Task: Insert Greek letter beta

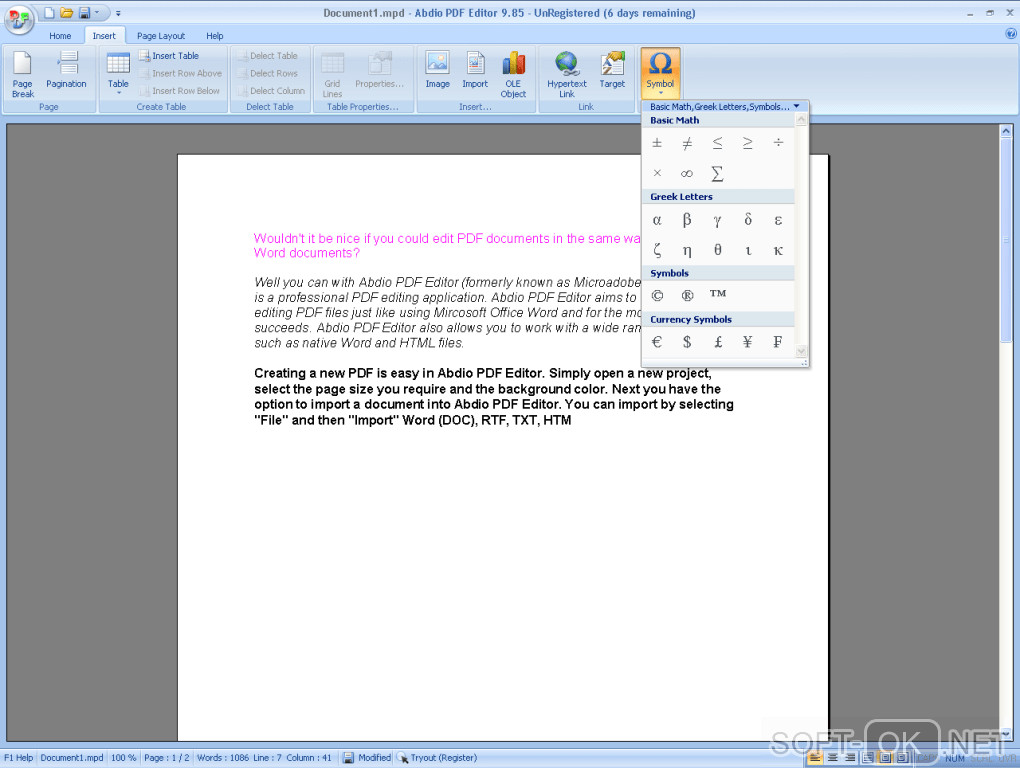Action: 687,220
